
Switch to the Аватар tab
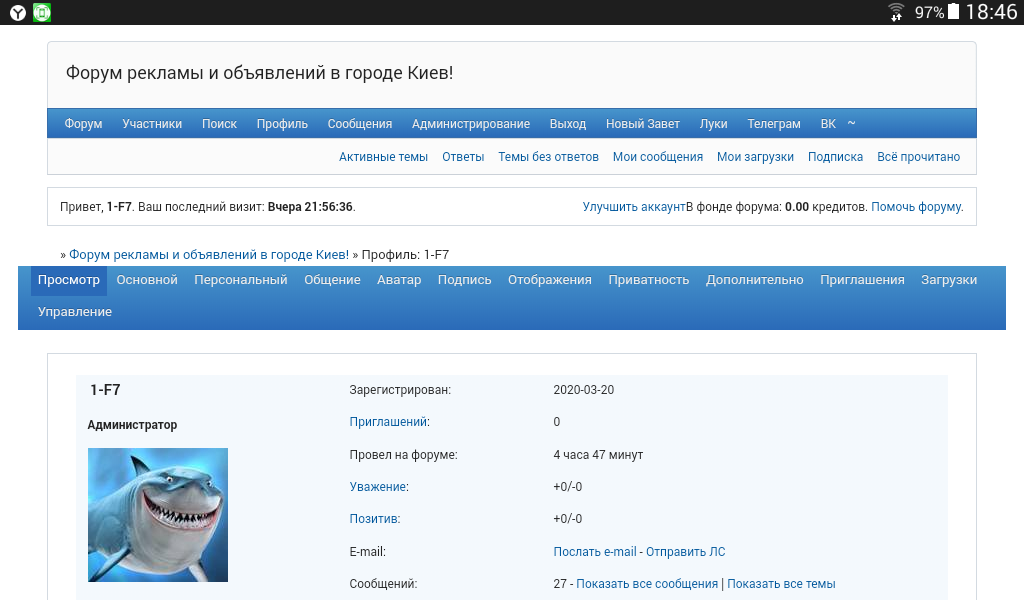(x=399, y=280)
